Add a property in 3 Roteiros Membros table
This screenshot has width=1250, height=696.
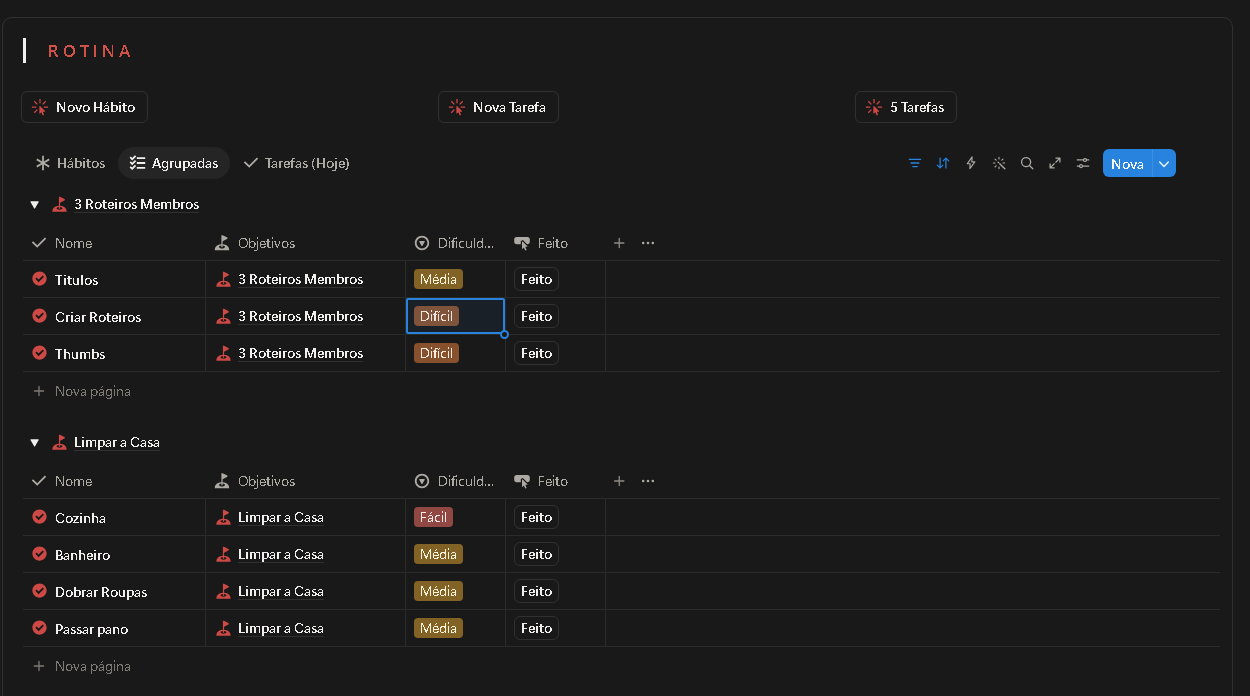click(619, 243)
